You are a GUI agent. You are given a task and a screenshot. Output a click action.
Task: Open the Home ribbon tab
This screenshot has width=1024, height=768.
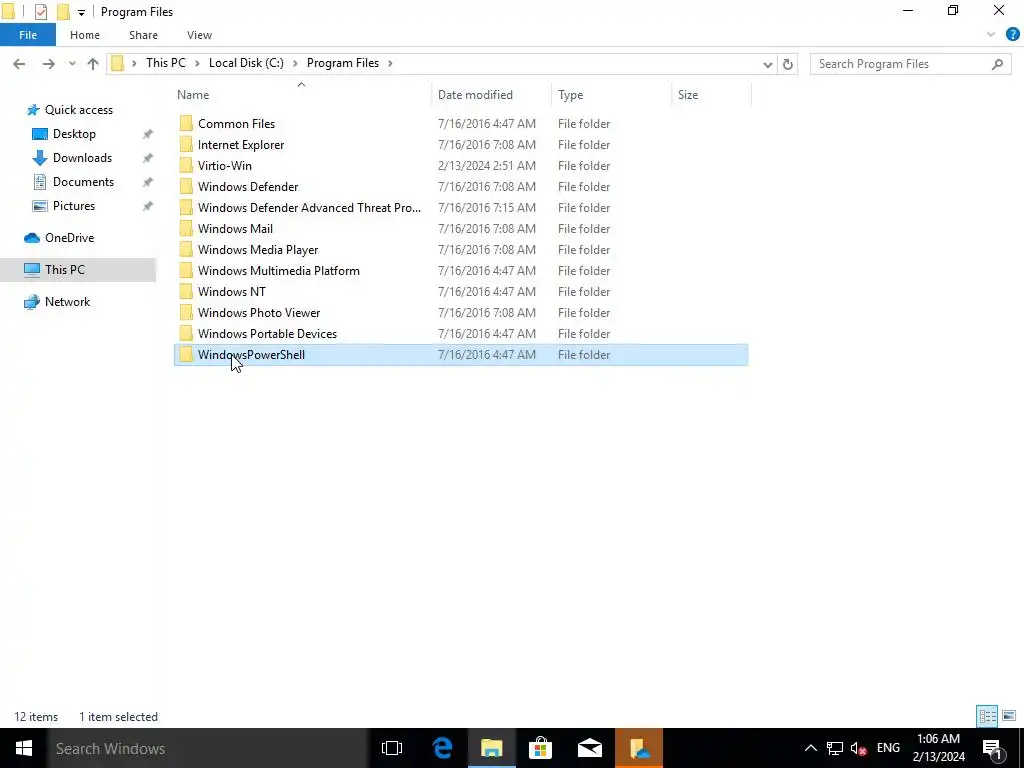(x=85, y=35)
